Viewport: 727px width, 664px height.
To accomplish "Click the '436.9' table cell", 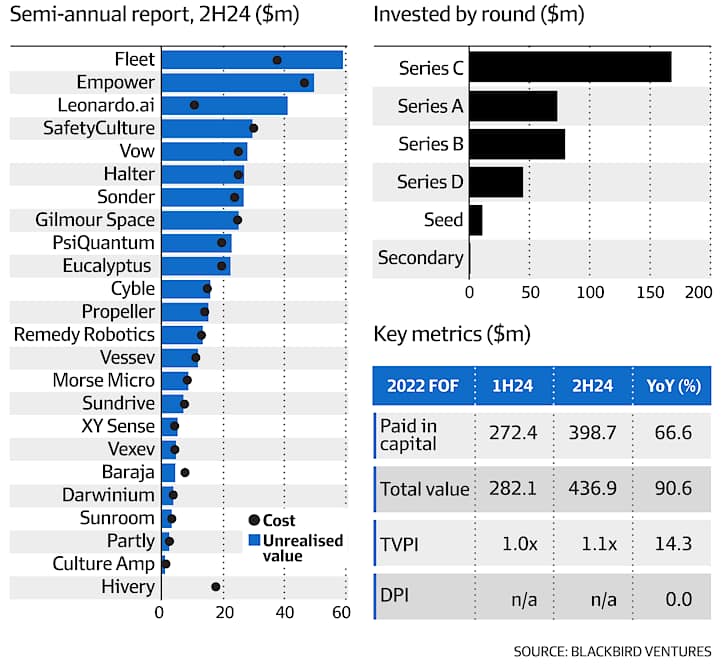I will [x=593, y=488].
